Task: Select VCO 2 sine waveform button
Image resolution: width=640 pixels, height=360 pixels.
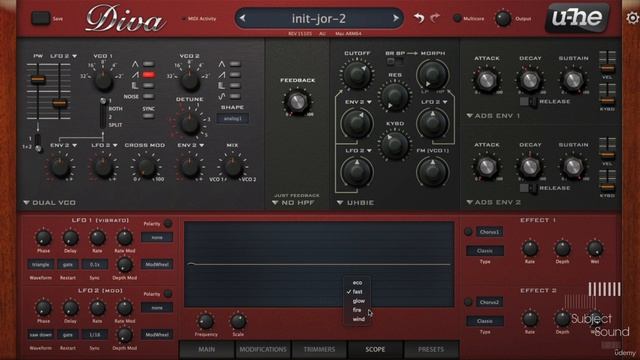Action: click(235, 96)
